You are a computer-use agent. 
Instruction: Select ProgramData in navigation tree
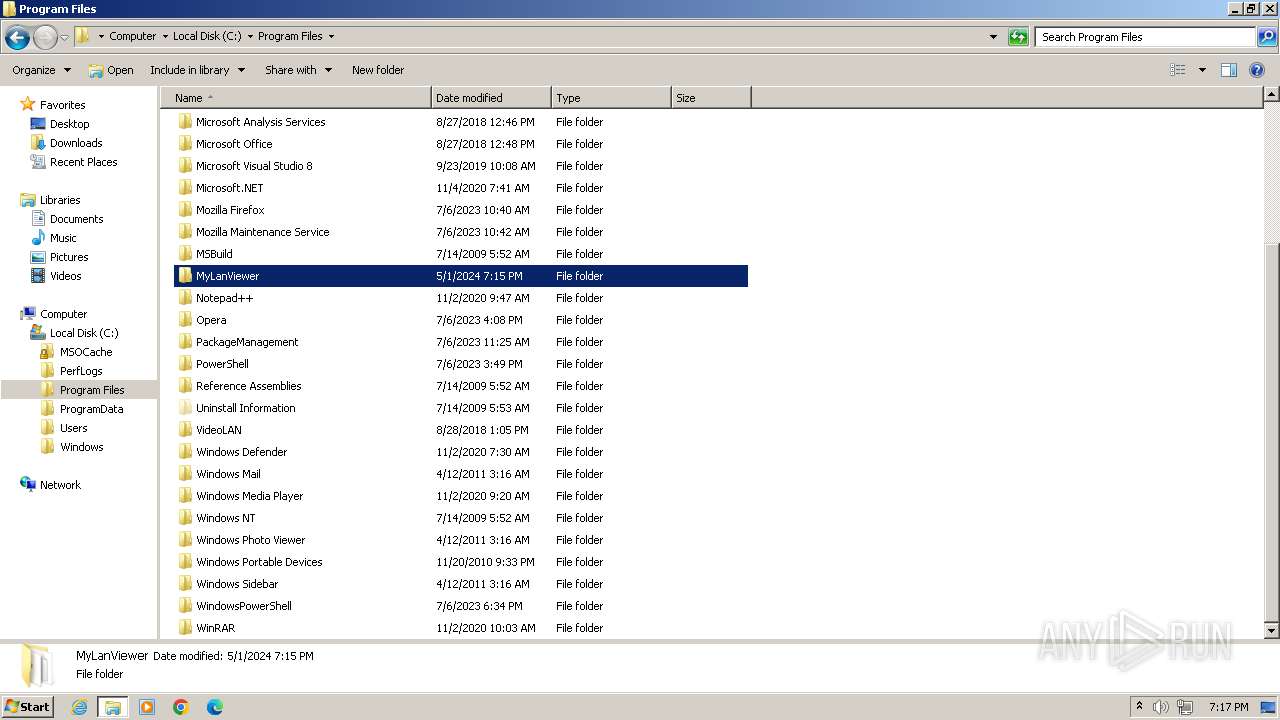pos(91,409)
